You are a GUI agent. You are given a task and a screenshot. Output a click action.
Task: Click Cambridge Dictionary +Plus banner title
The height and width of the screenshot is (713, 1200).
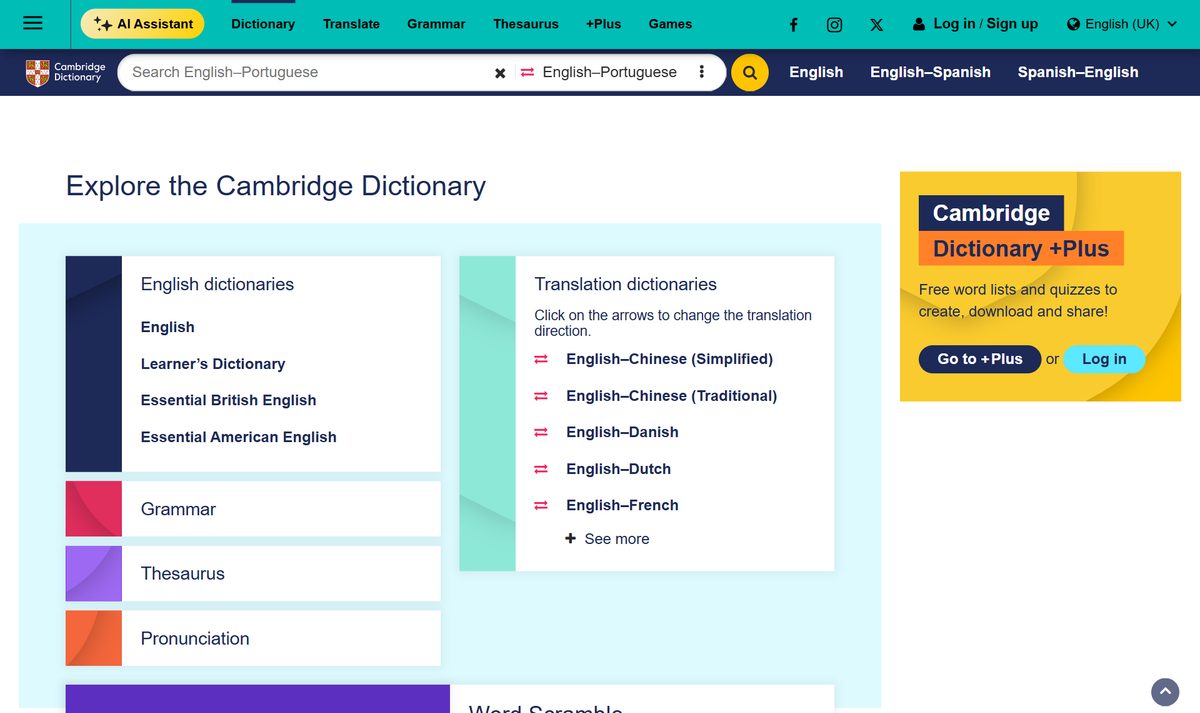coord(1021,231)
